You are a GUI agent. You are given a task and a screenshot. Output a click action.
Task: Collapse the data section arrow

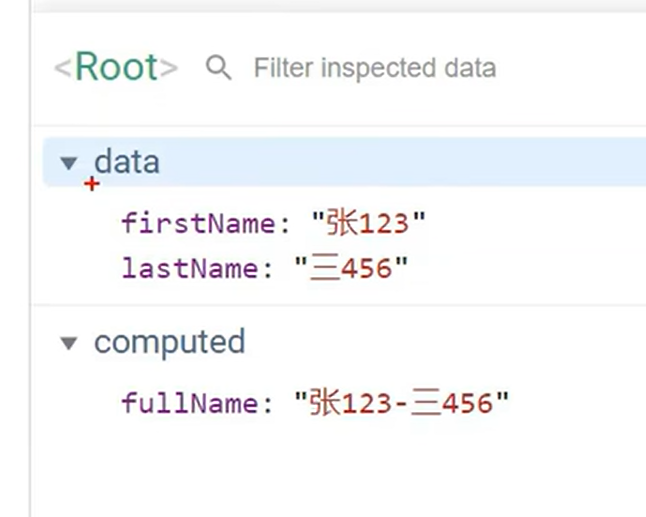pyautogui.click(x=69, y=163)
